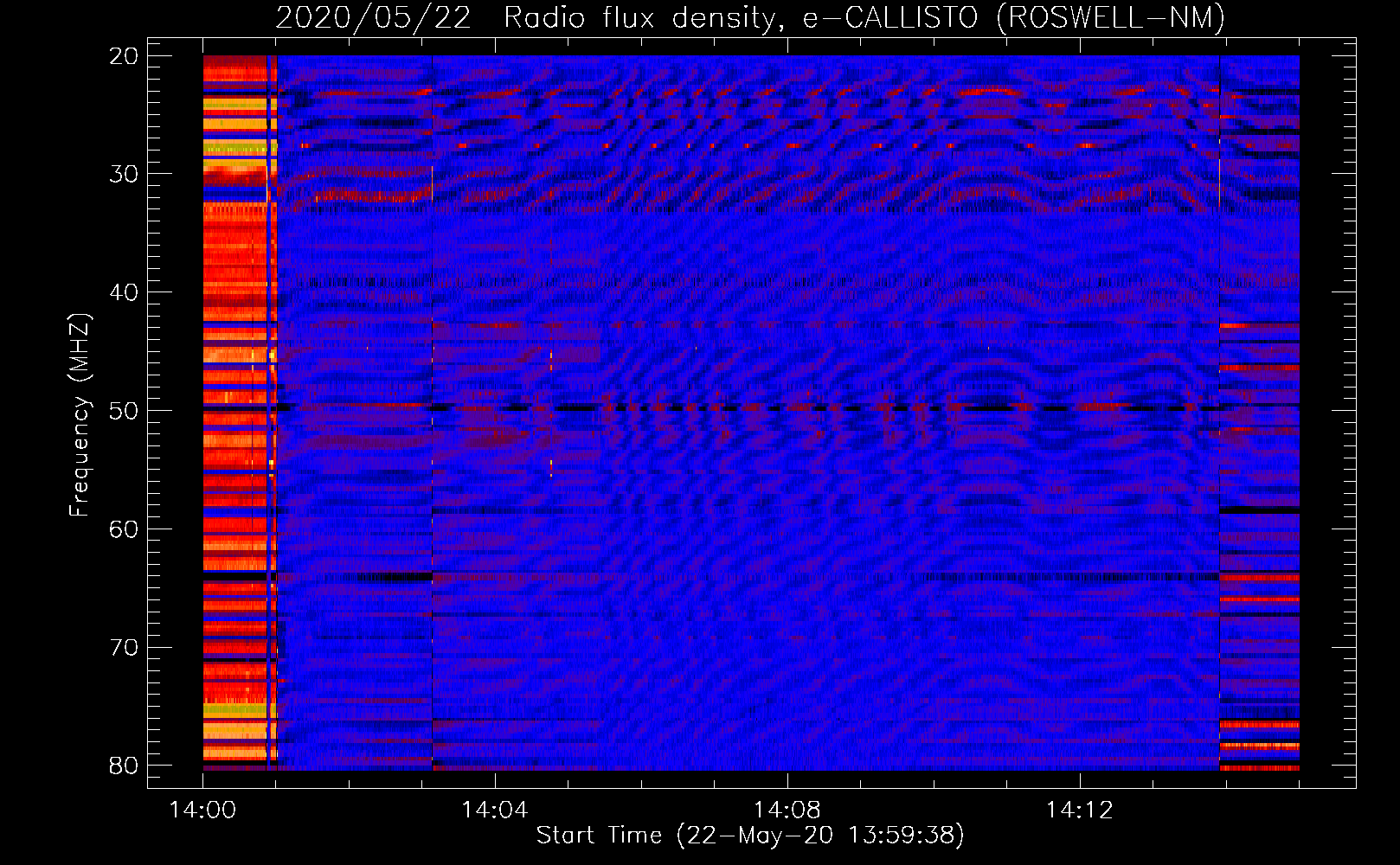Click the 40 frequency tick label

124,292
